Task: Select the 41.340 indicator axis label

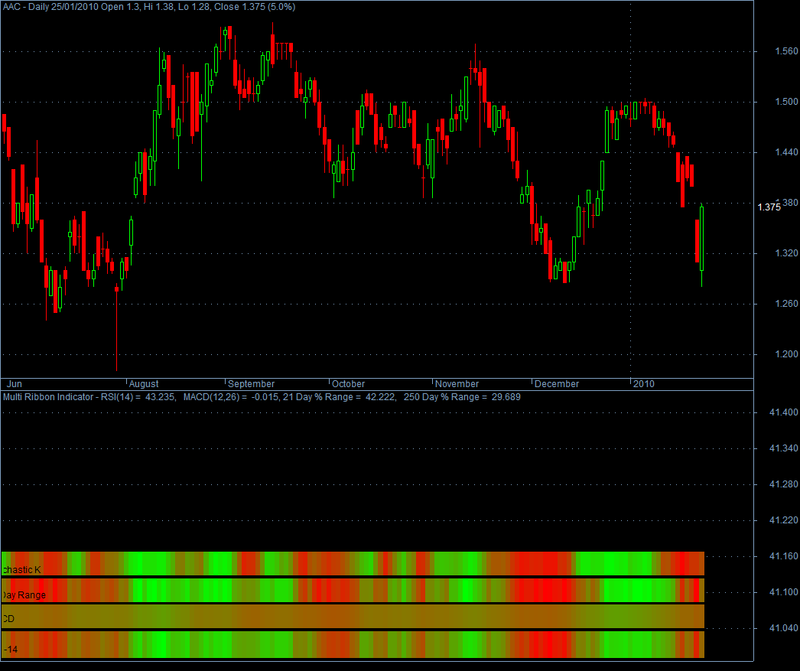Action: coord(784,449)
